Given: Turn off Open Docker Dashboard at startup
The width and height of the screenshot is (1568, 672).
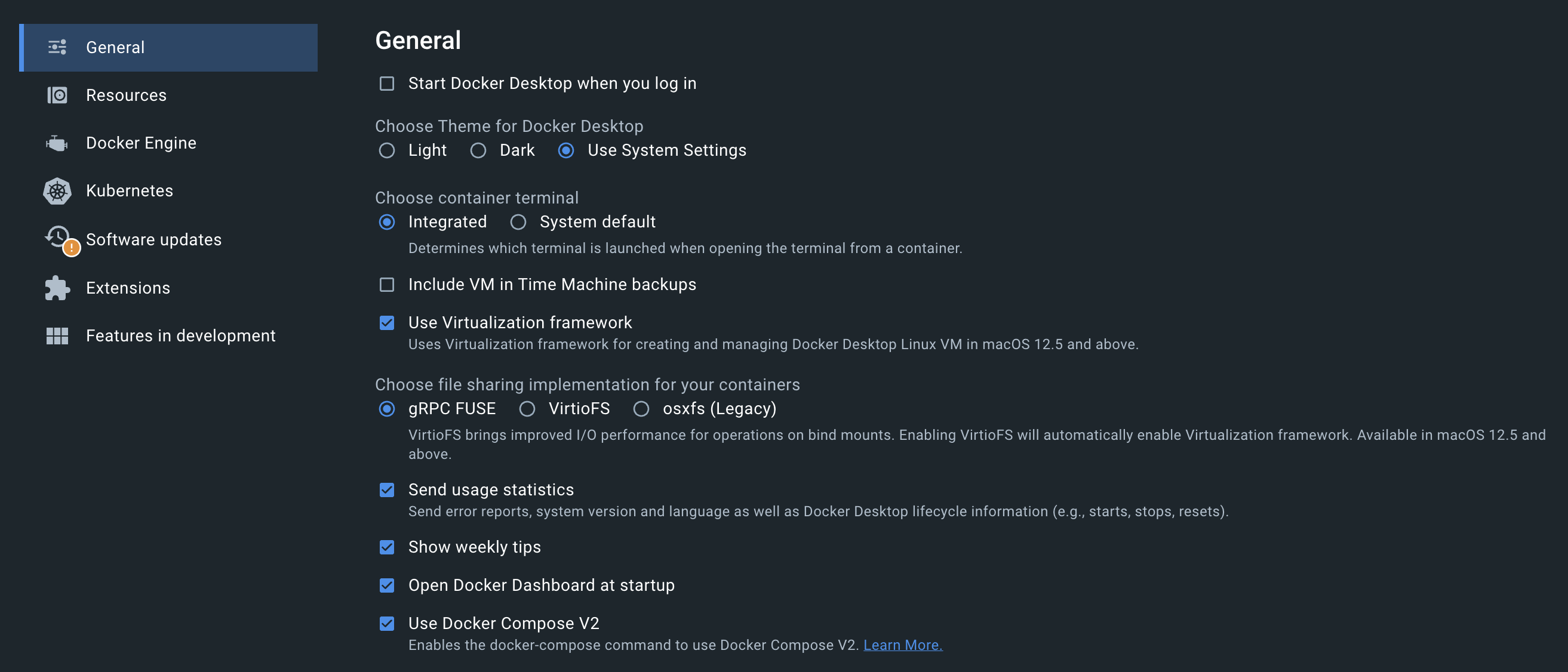Looking at the screenshot, I should coord(386,585).
